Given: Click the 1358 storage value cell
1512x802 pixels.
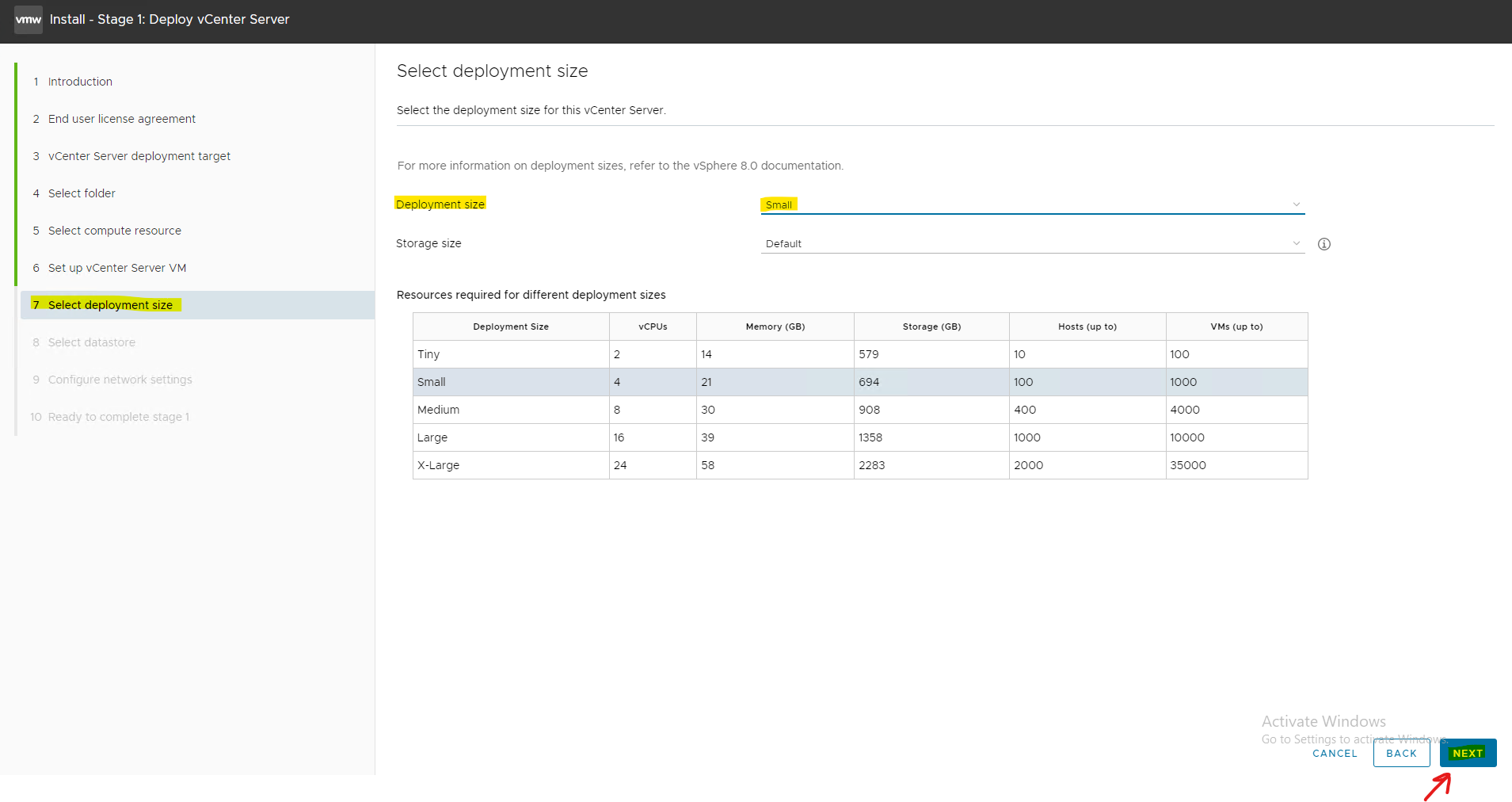Looking at the screenshot, I should (931, 437).
